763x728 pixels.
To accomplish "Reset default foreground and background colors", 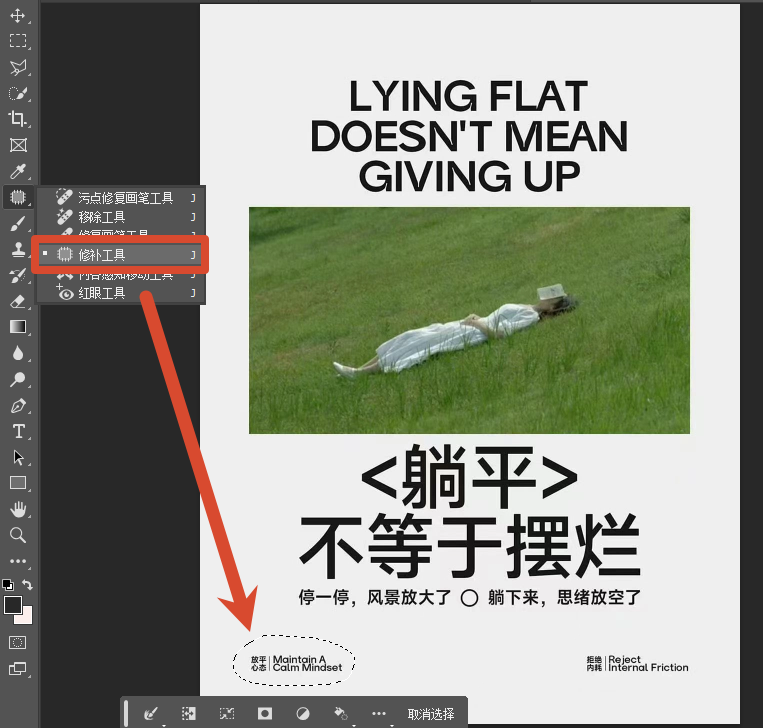I will click(8, 584).
